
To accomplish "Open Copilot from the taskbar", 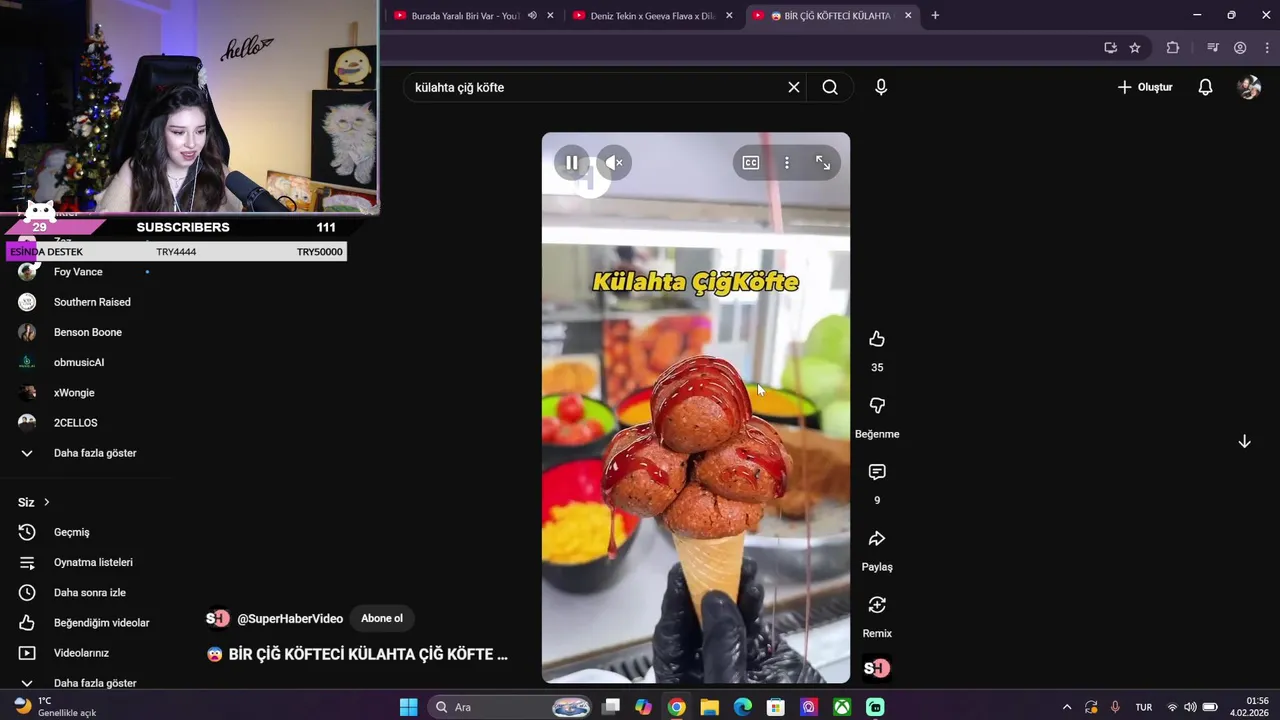I will point(643,707).
